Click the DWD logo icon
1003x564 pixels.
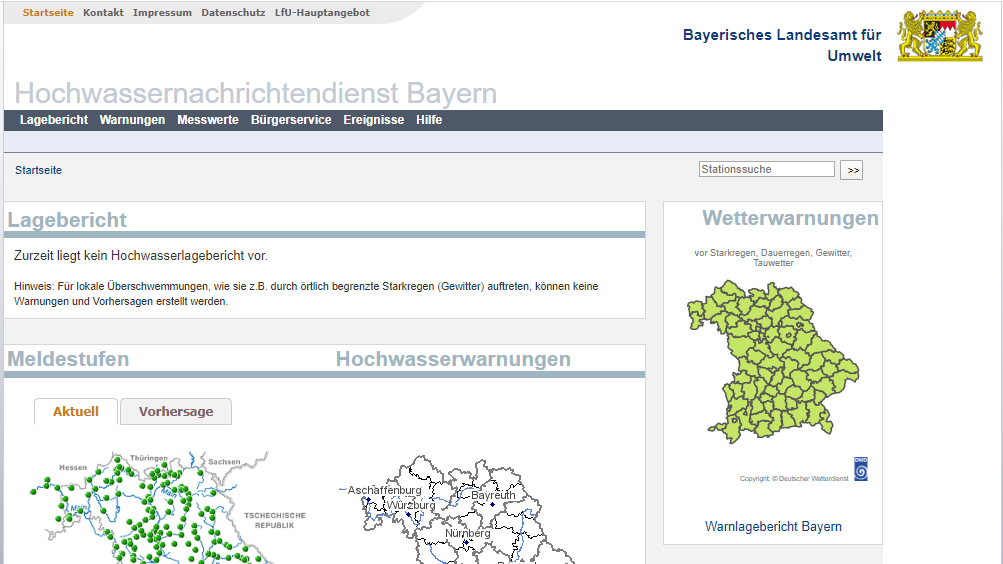point(860,469)
